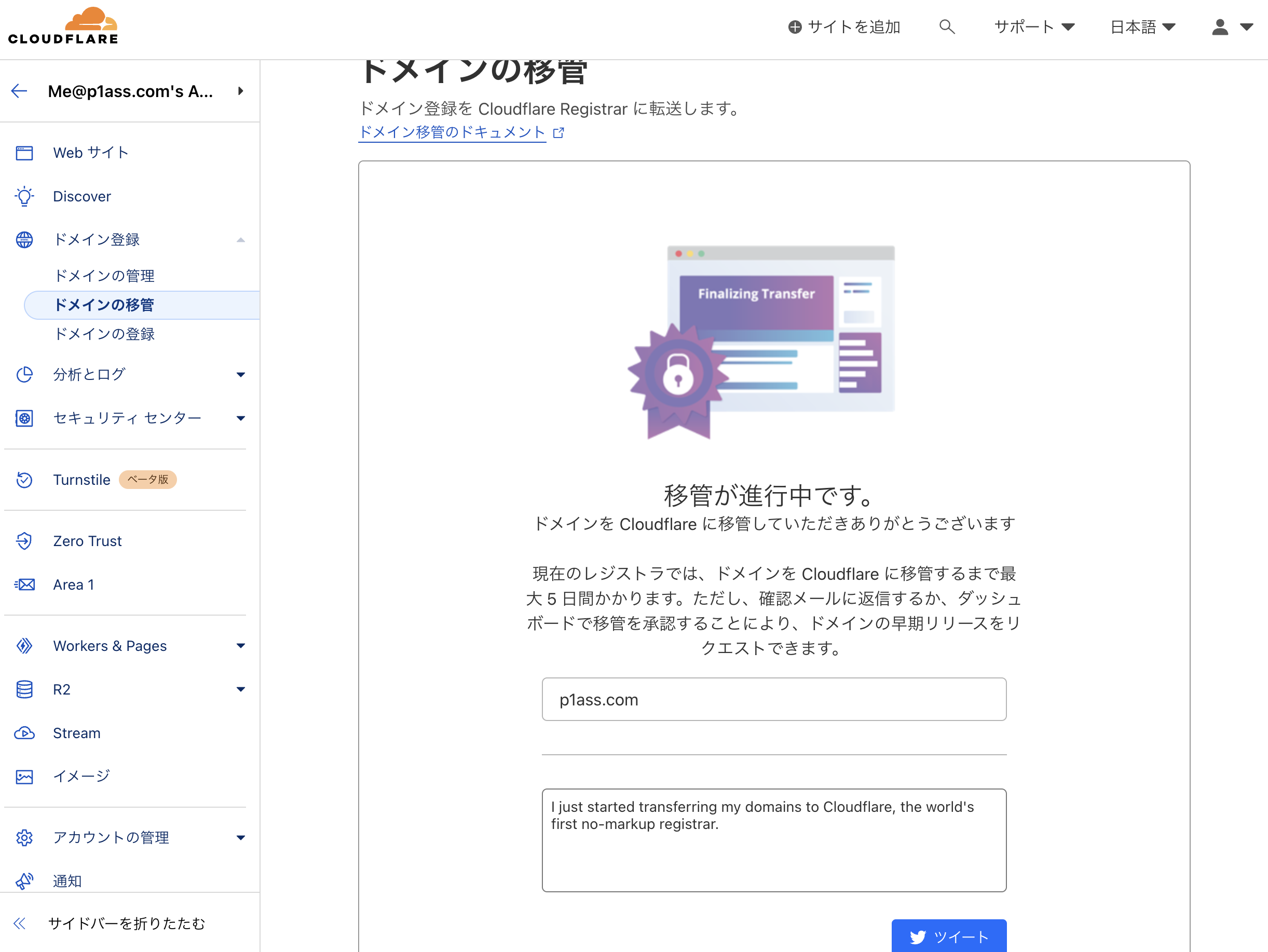Open Zero Trust from sidebar icon

[24, 540]
